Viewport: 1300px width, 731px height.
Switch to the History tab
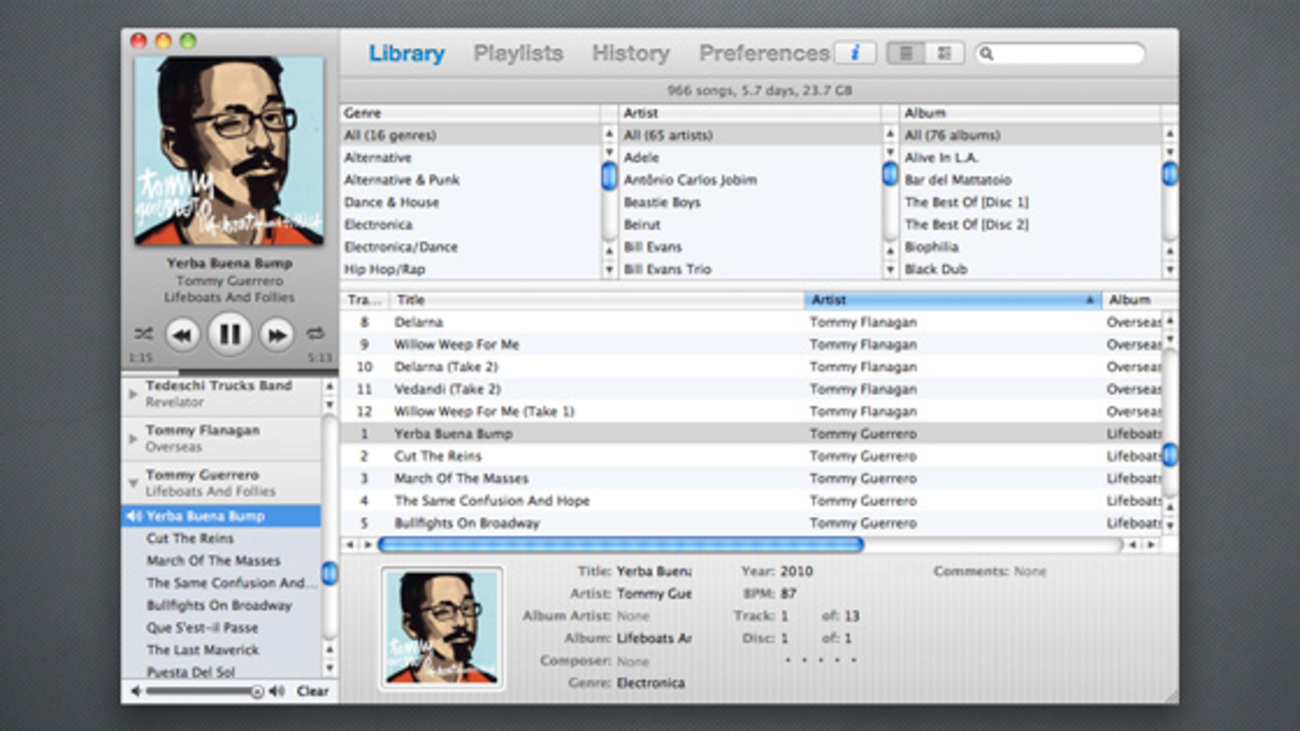click(x=630, y=53)
